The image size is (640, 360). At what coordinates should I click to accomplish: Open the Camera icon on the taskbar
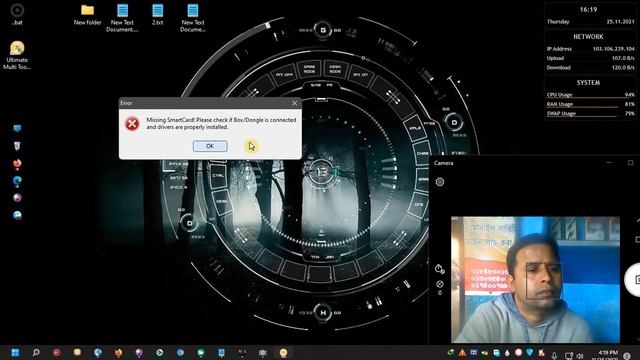pos(262,352)
